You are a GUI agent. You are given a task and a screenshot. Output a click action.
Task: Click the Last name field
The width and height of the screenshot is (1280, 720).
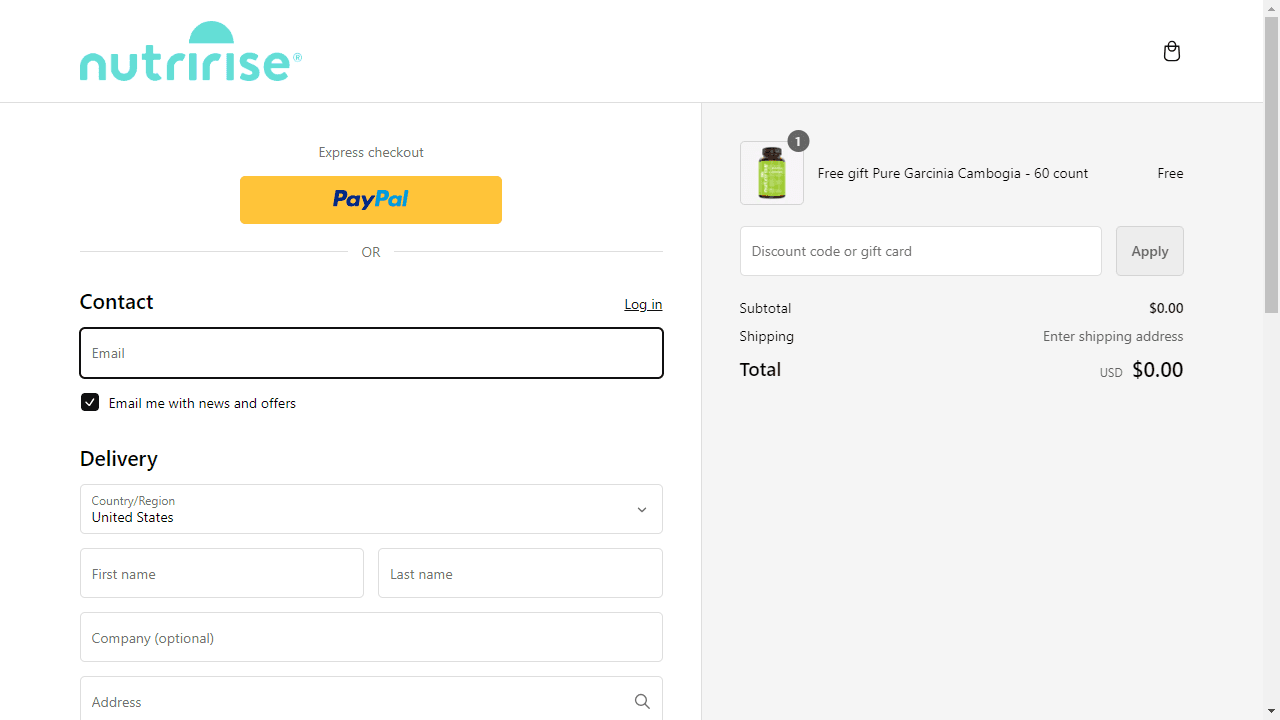click(520, 573)
